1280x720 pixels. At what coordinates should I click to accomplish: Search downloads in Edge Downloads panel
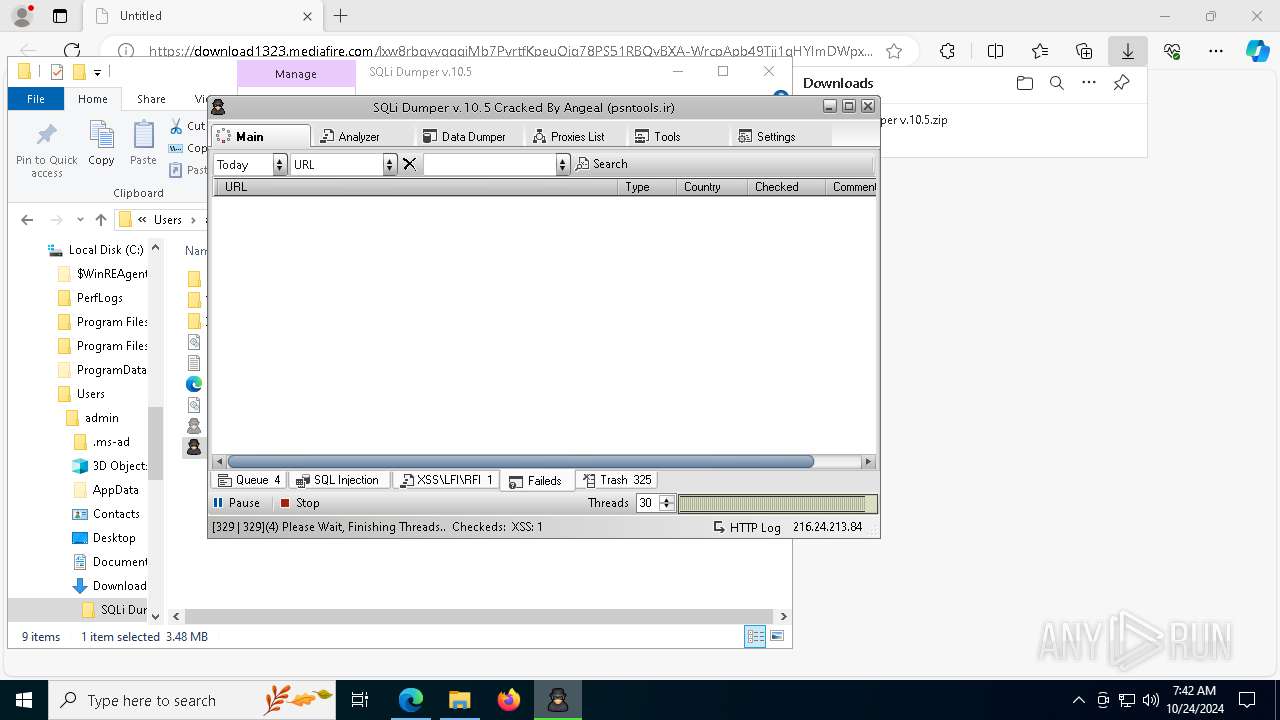[x=1056, y=83]
